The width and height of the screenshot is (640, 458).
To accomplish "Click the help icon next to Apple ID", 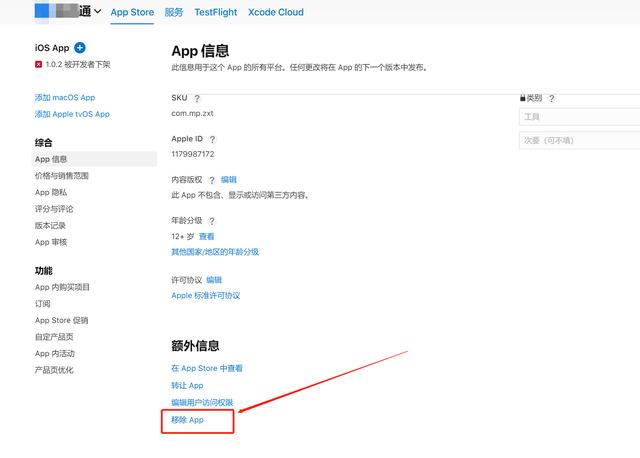I will [212, 139].
